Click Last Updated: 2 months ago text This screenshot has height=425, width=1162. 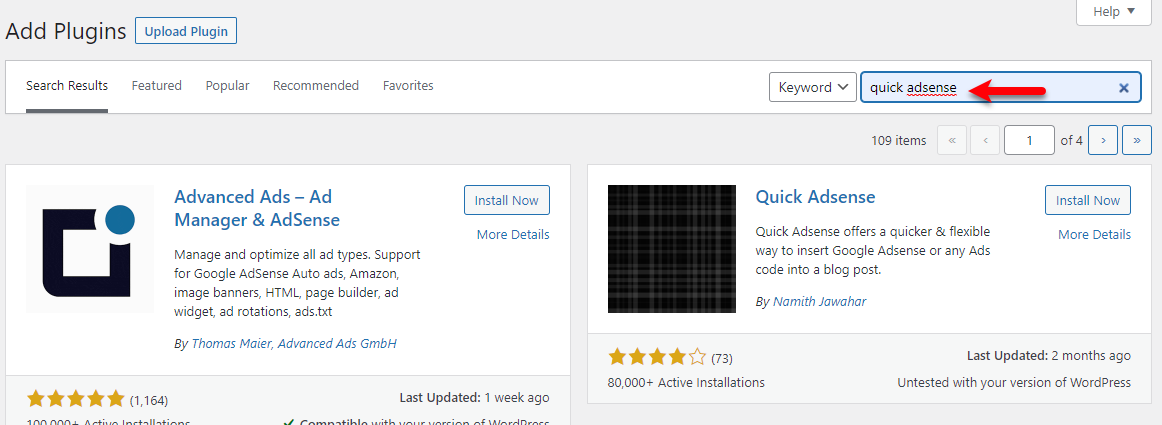1049,356
